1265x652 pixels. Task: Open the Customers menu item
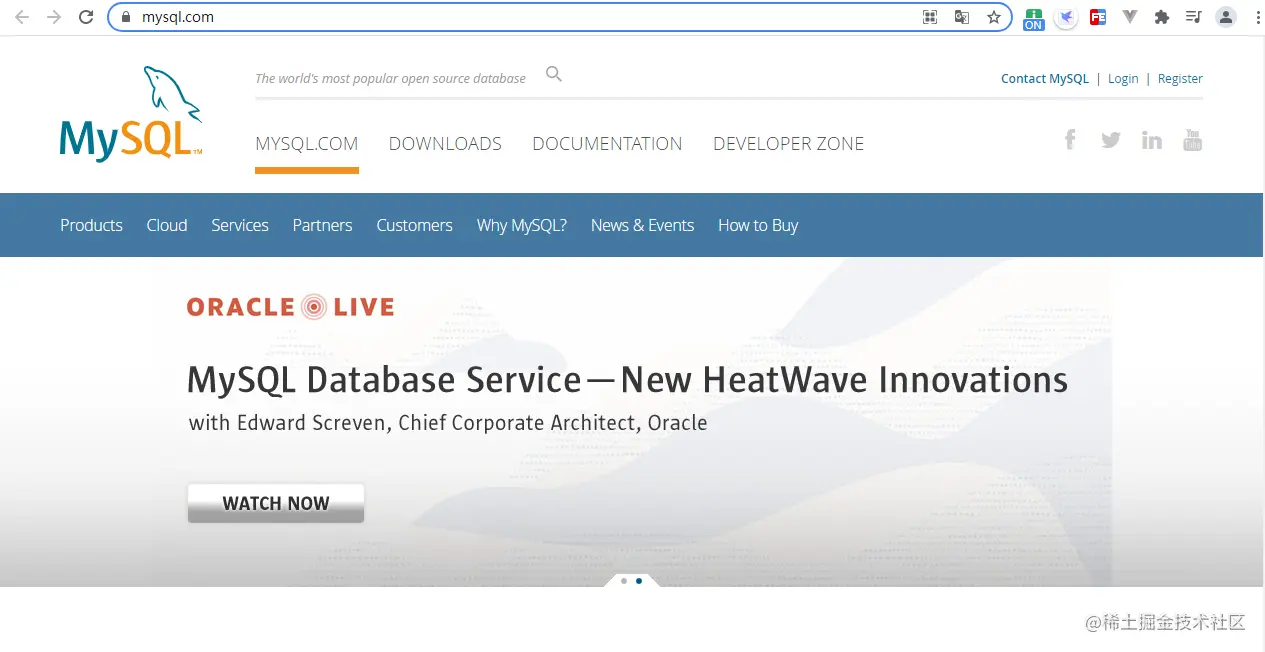(x=414, y=225)
